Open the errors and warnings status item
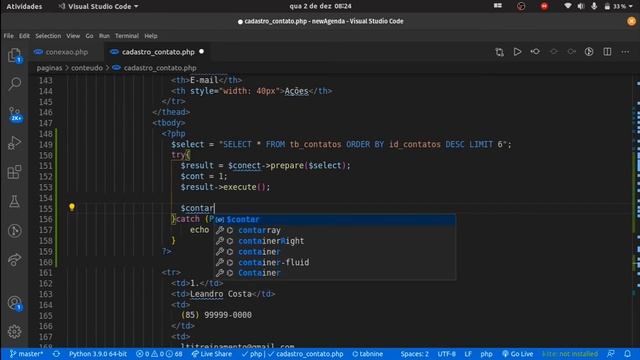Viewport: 640px width, 360px height. pos(159,354)
